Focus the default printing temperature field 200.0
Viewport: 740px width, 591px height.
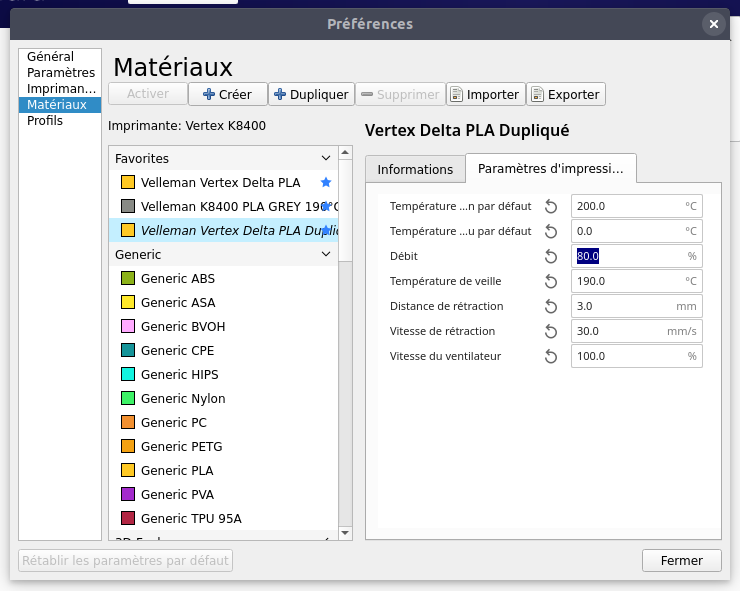[x=637, y=206]
